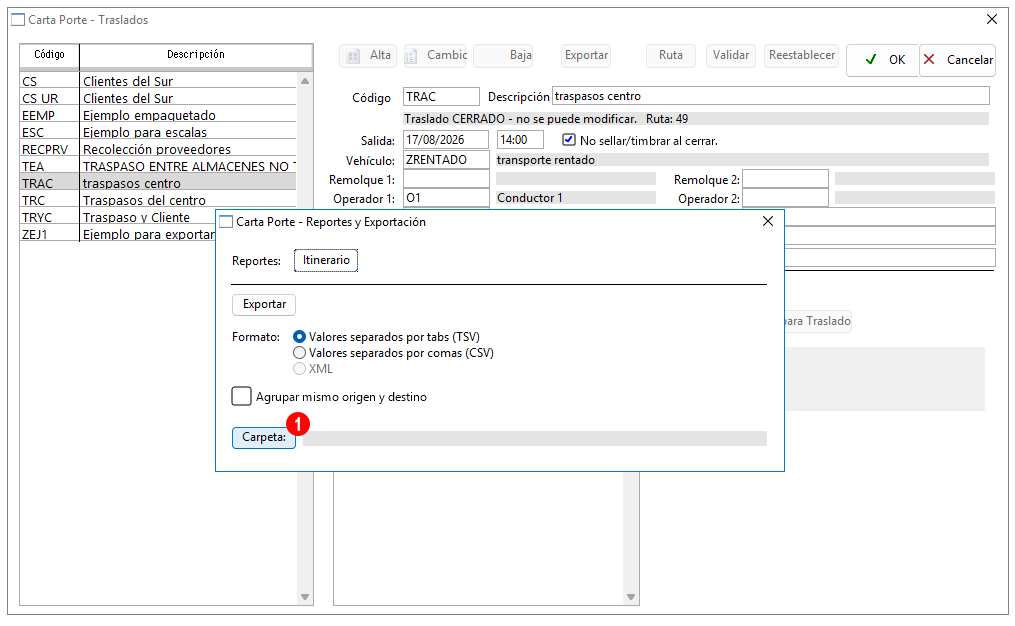This screenshot has height=626, width=1015.
Task: Click the Vehículo field ZRENTADO
Action: tap(446, 160)
